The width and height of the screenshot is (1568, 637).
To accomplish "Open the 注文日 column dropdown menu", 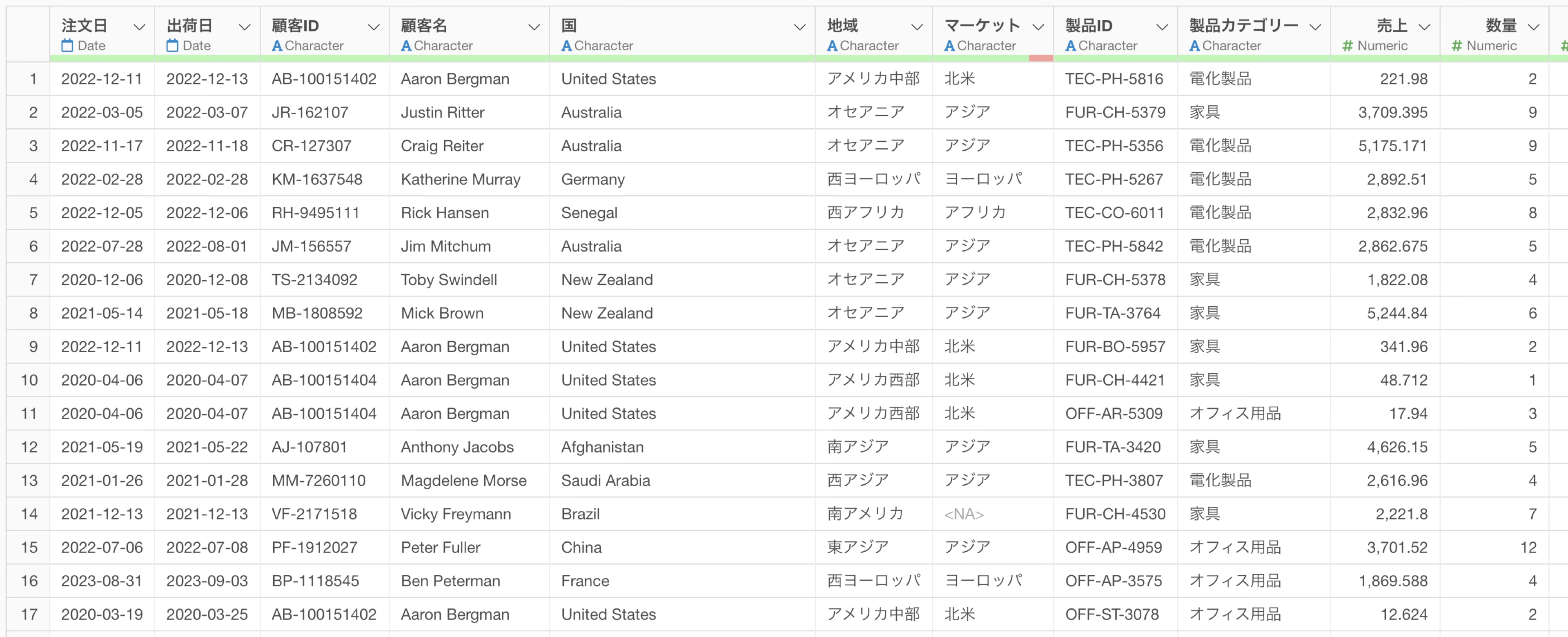I will click(139, 27).
